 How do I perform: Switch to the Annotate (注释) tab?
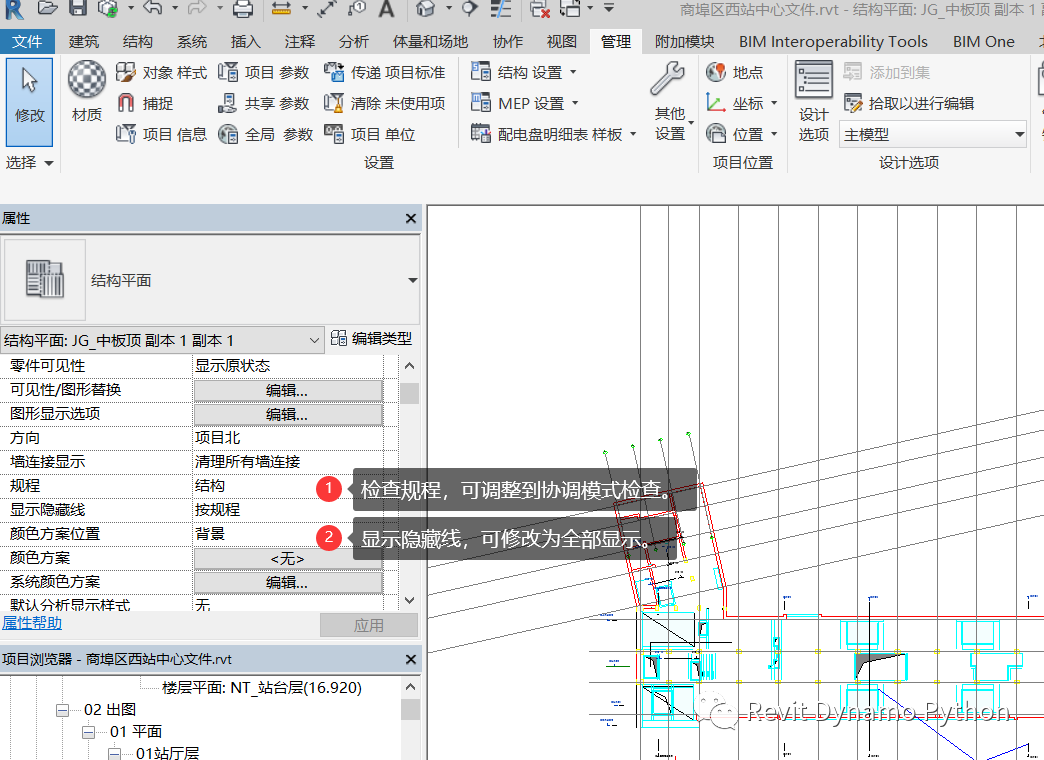click(x=300, y=41)
